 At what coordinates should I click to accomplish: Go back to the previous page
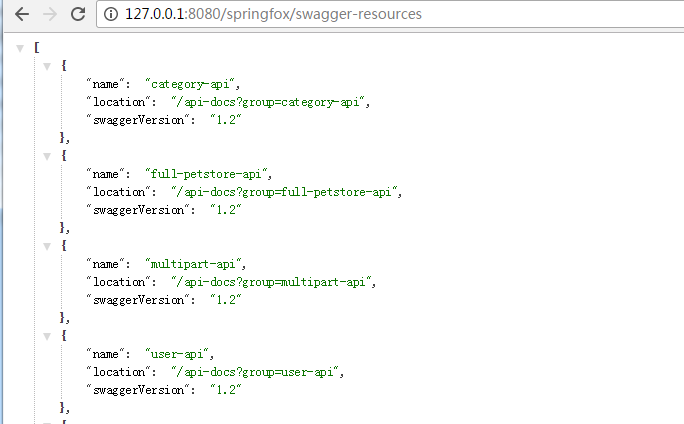tap(22, 14)
